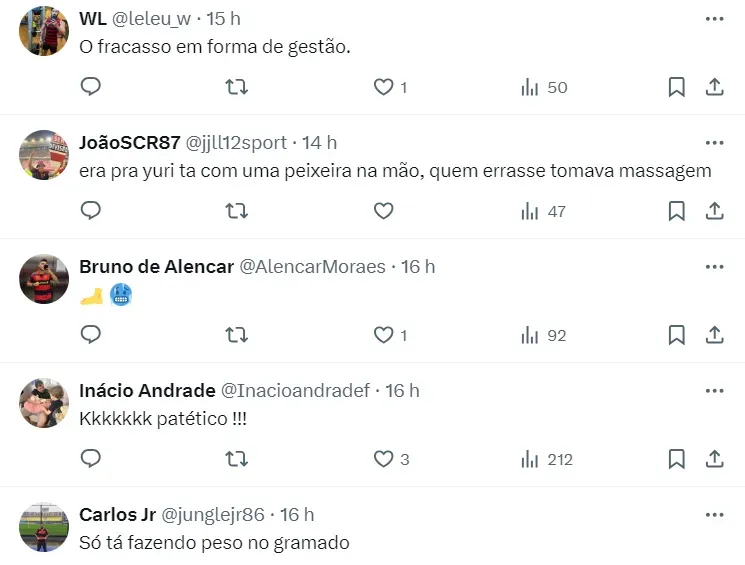745x565 pixels.
Task: Repost JoãoSCR87's tweet
Action: (237, 211)
